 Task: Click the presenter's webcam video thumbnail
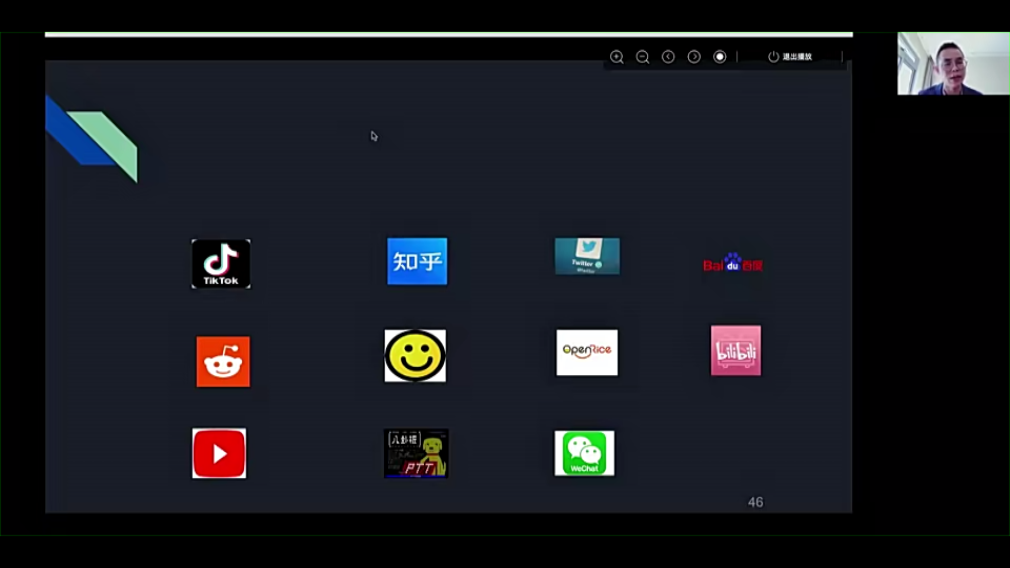953,63
